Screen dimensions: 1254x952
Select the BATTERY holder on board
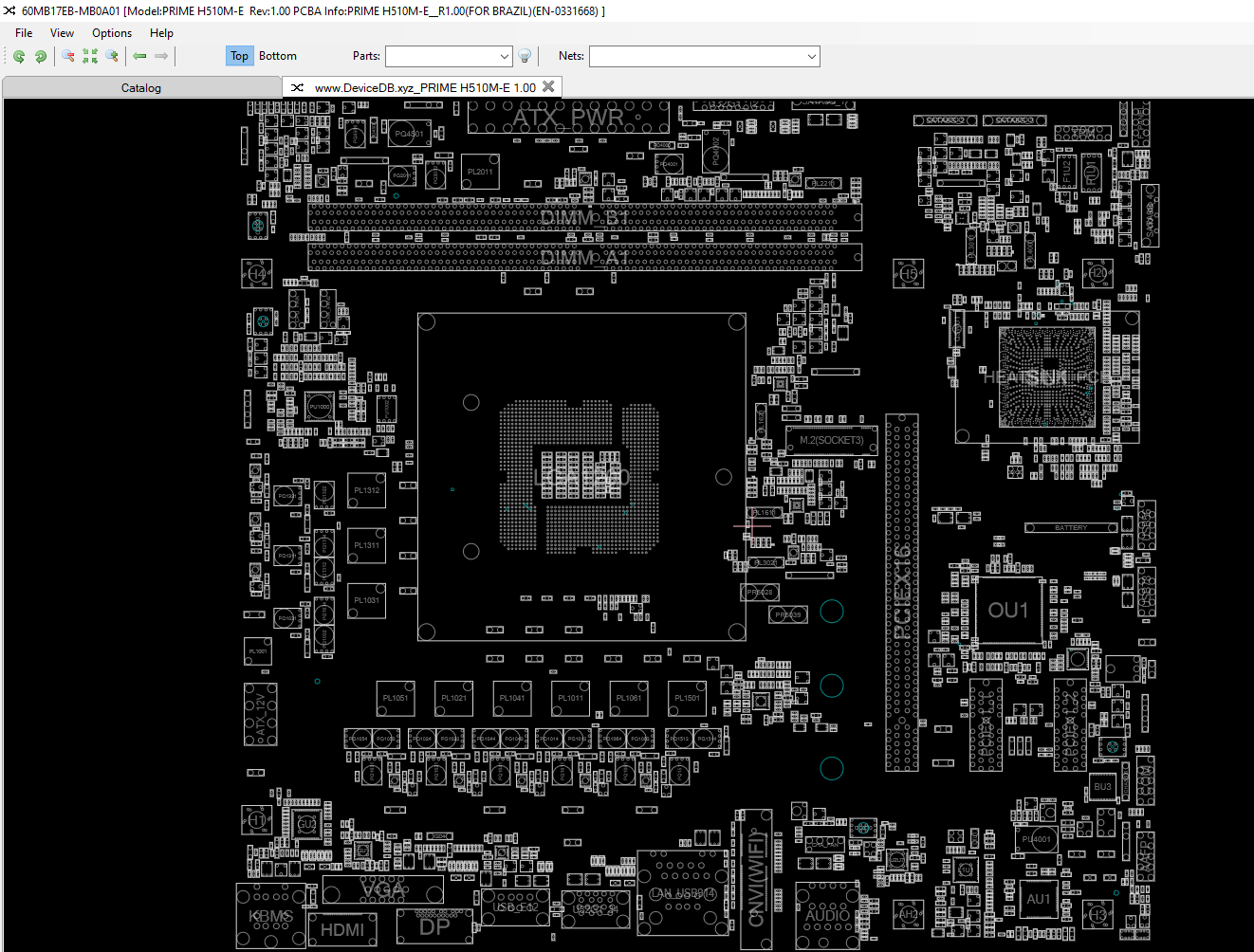(x=1070, y=527)
